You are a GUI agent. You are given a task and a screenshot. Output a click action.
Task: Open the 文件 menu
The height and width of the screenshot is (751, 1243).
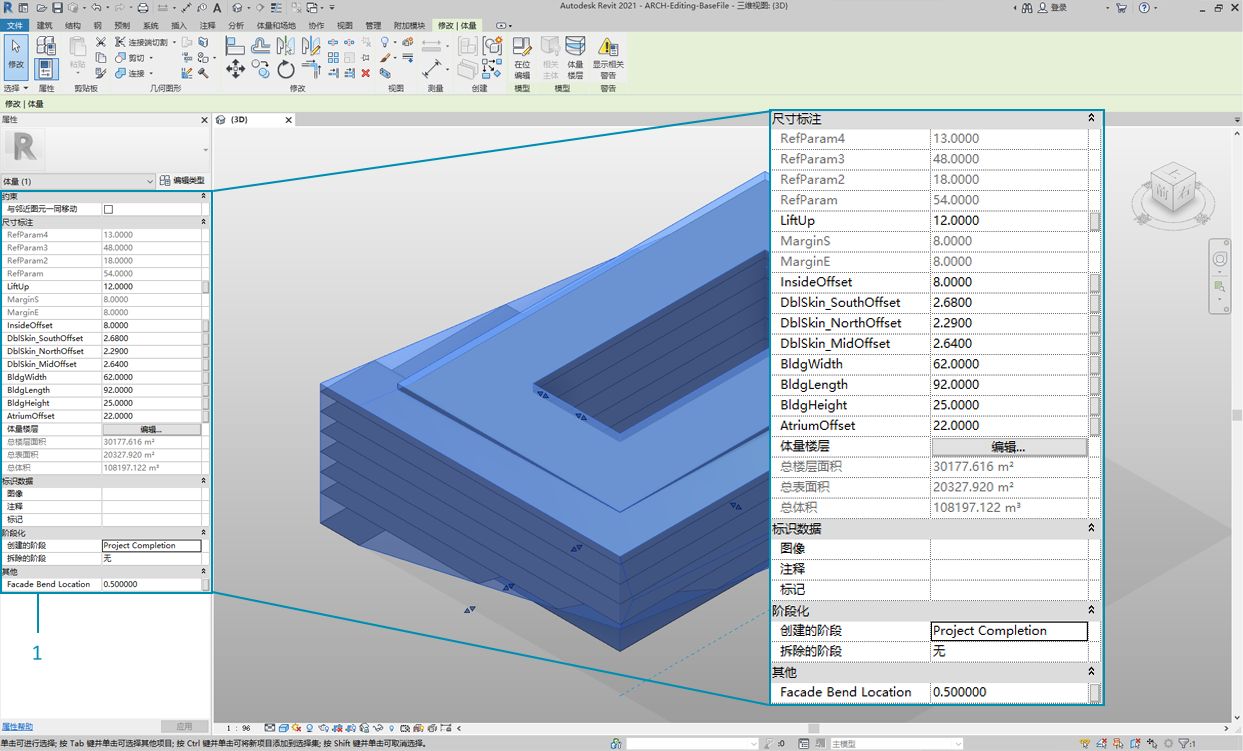(x=15, y=25)
